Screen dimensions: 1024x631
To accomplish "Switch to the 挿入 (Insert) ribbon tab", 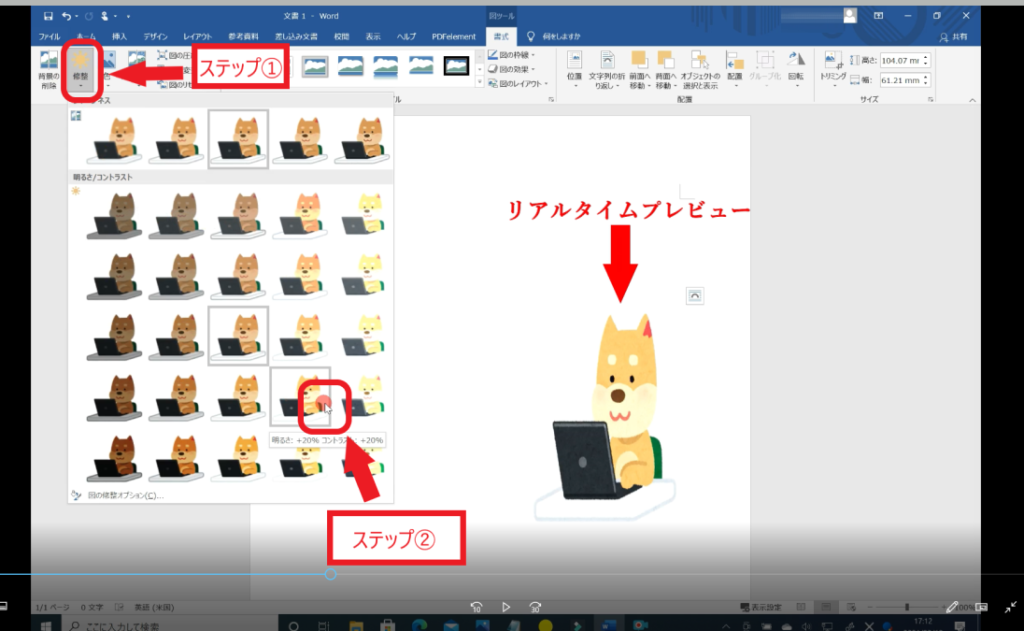I will (117, 36).
